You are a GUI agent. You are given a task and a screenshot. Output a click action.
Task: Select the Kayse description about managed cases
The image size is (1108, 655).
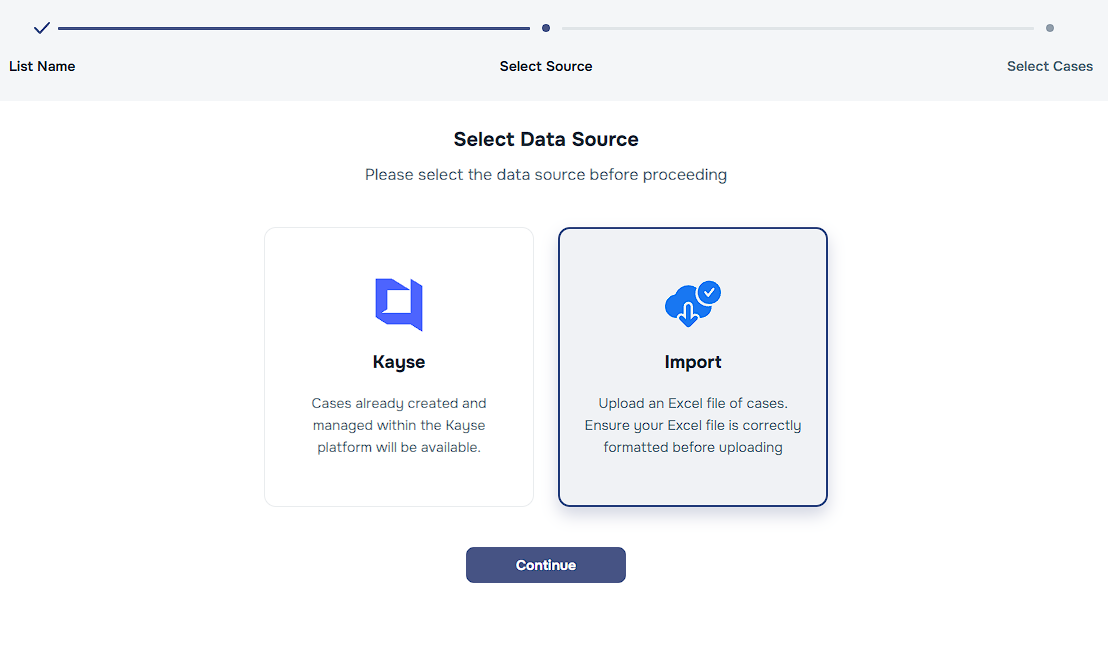399,425
